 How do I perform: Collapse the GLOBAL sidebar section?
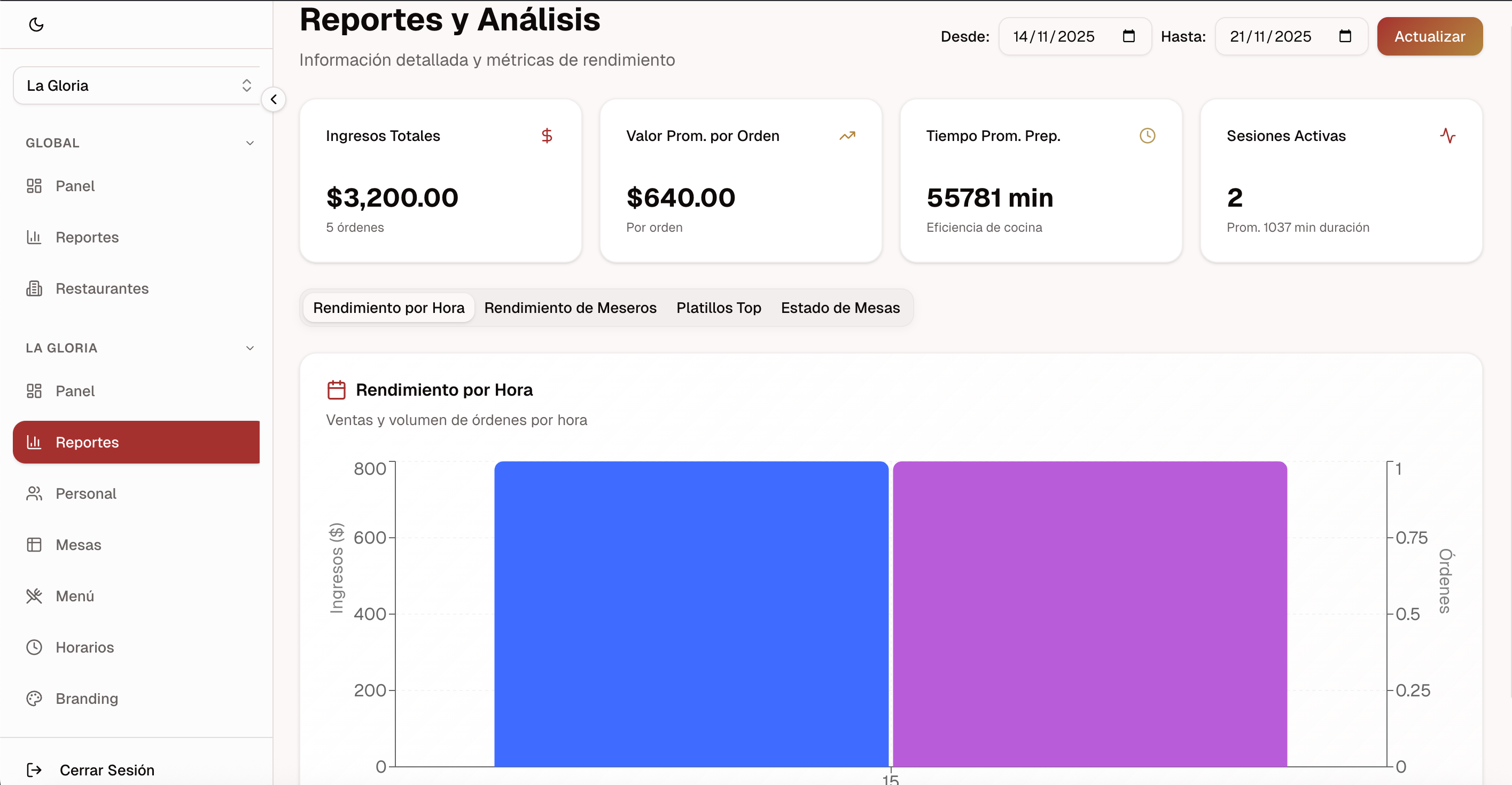[x=250, y=143]
